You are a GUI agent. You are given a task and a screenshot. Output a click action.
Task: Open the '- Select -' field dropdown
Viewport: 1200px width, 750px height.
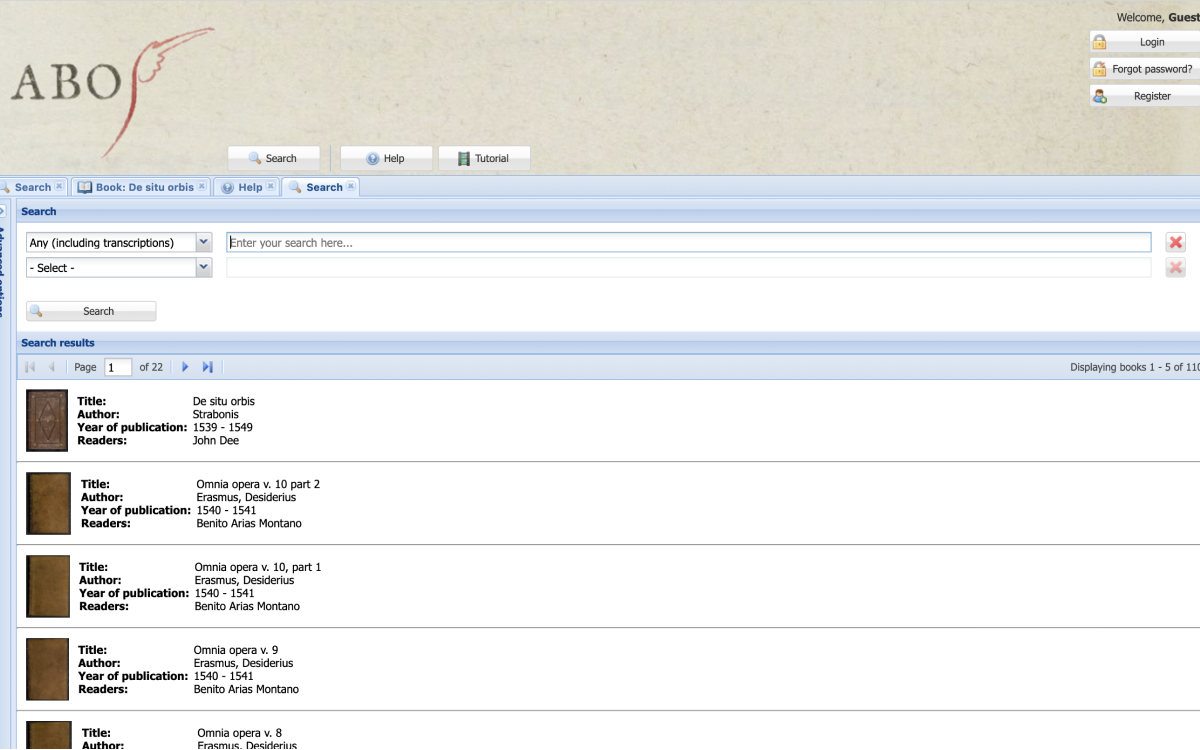[x=204, y=268]
